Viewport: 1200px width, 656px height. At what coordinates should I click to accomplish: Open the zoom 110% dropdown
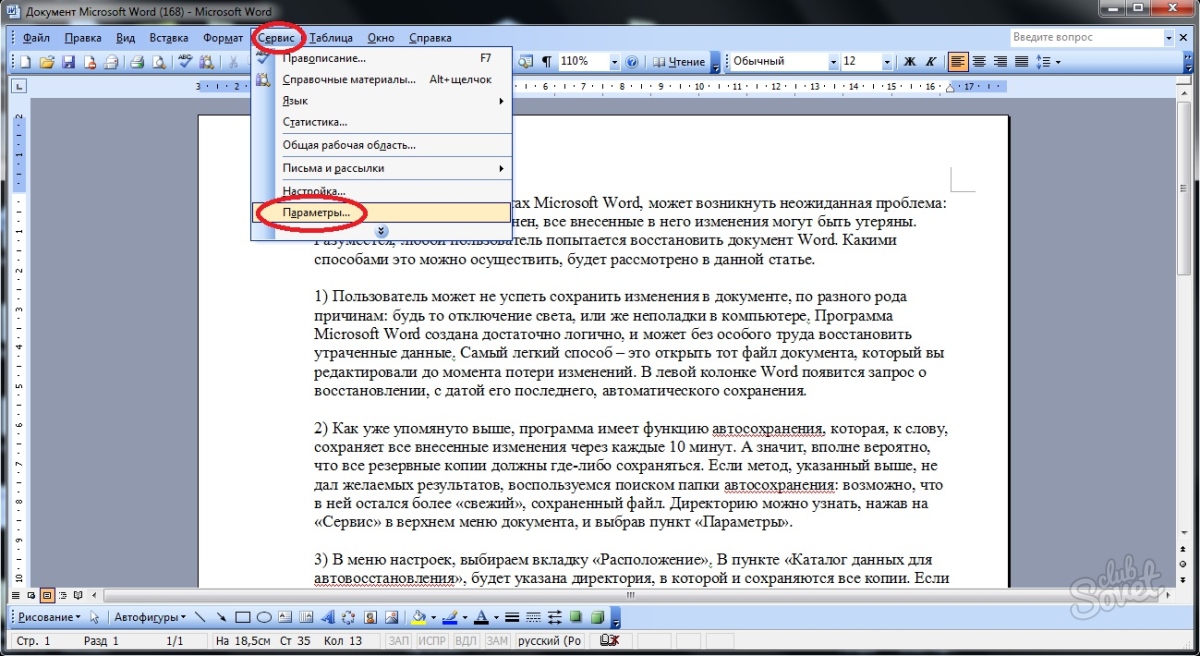[614, 61]
